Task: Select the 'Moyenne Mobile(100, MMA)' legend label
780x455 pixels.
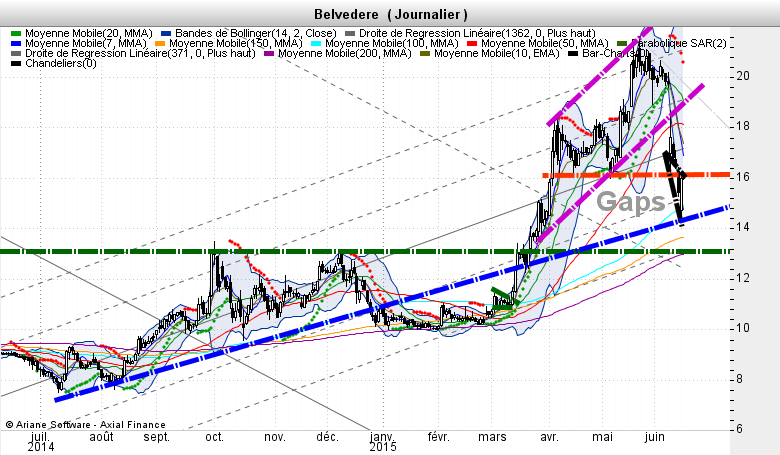Action: [x=391, y=43]
